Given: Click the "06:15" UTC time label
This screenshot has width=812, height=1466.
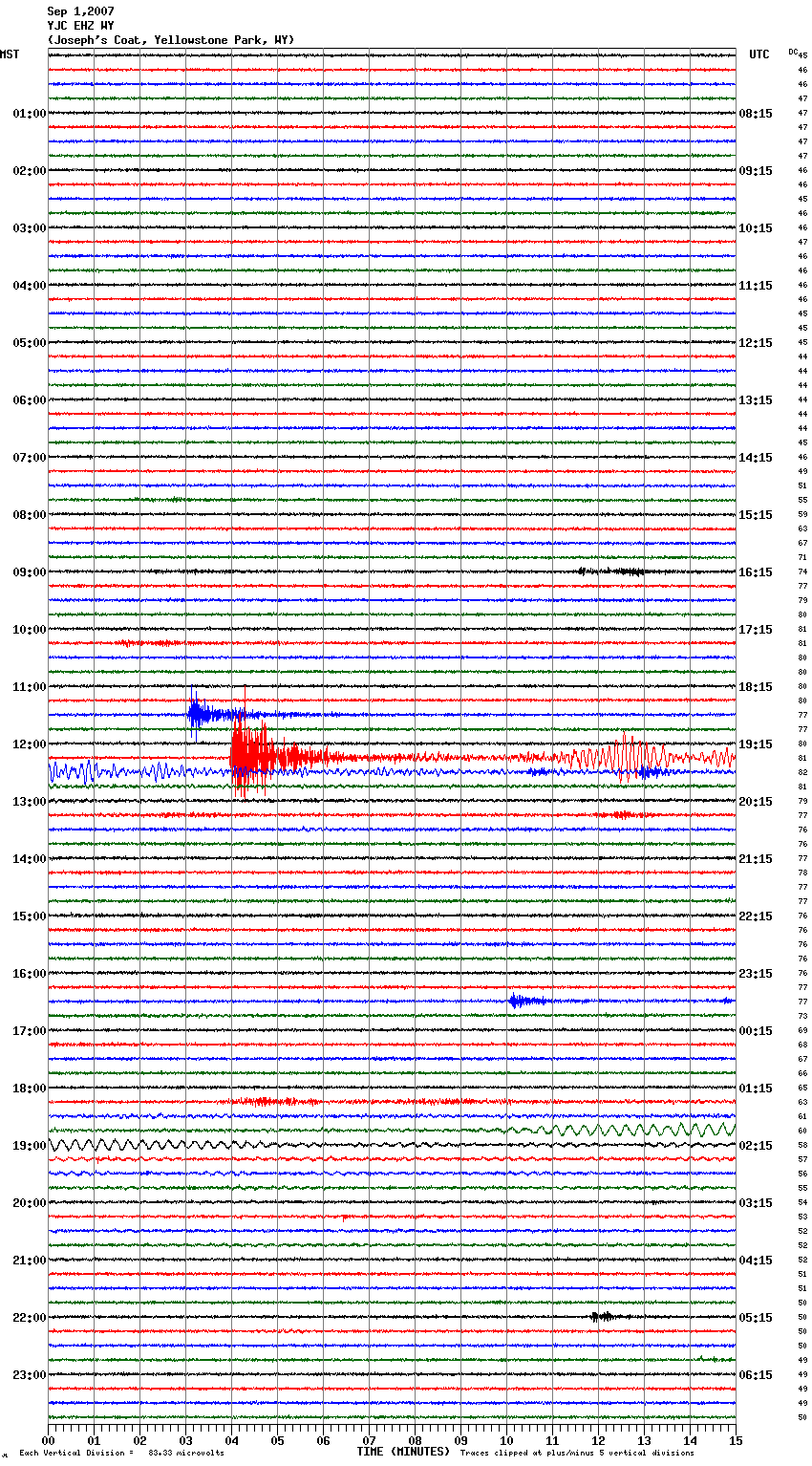Looking at the screenshot, I should coord(756,1375).
